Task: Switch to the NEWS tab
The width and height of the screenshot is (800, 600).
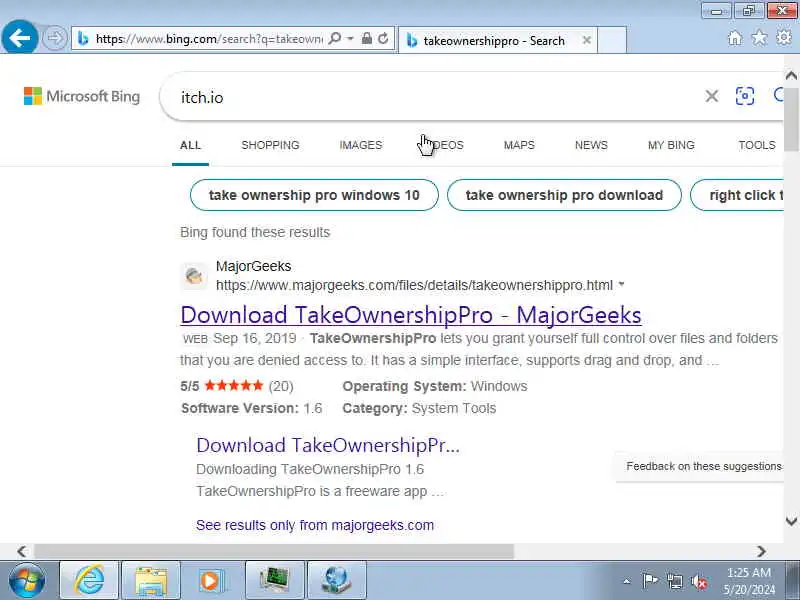Action: pyautogui.click(x=591, y=145)
